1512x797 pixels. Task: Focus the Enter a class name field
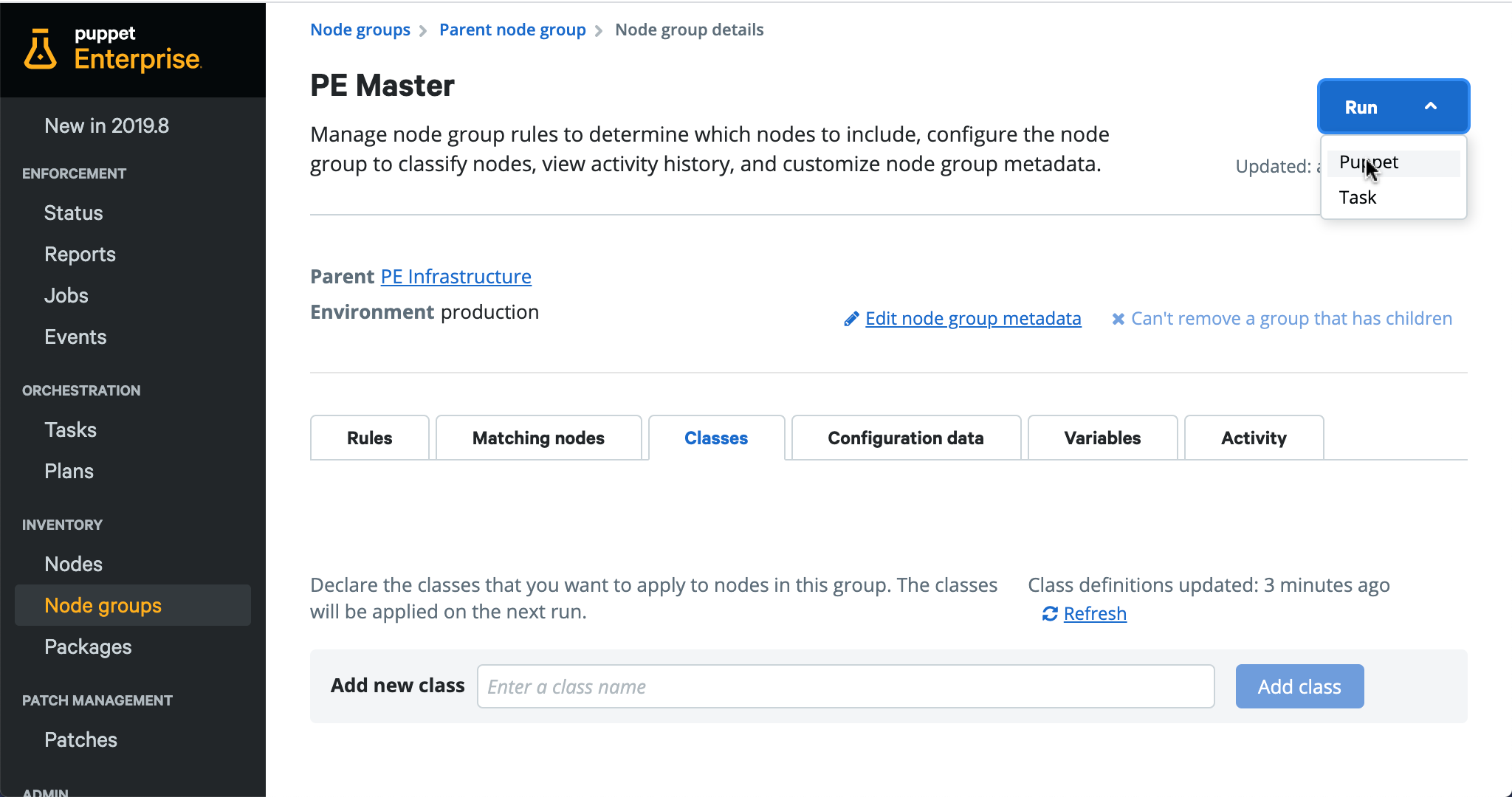[845, 686]
